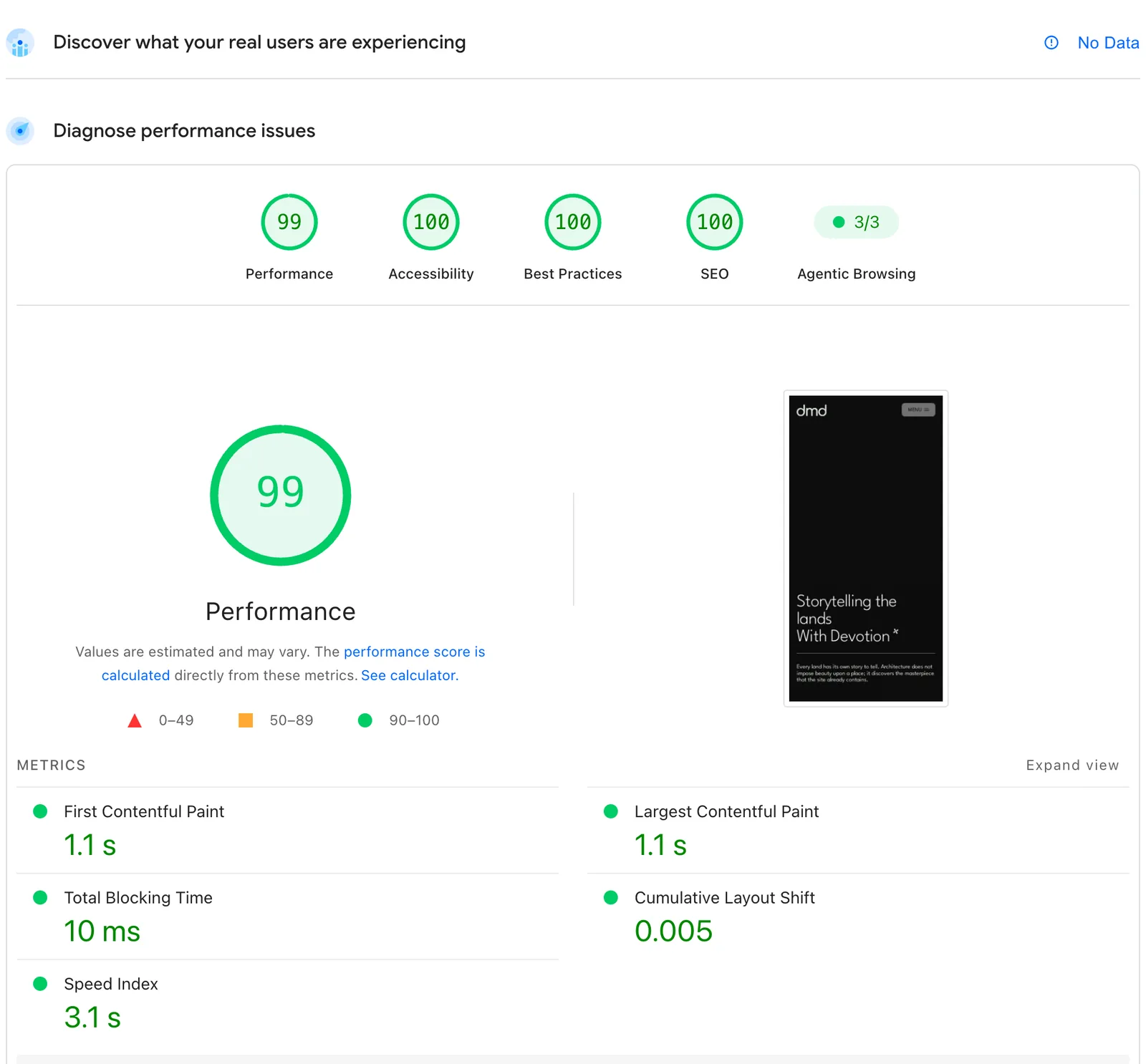
Task: Jump to the SEO 100 score gauge
Action: pos(715,222)
